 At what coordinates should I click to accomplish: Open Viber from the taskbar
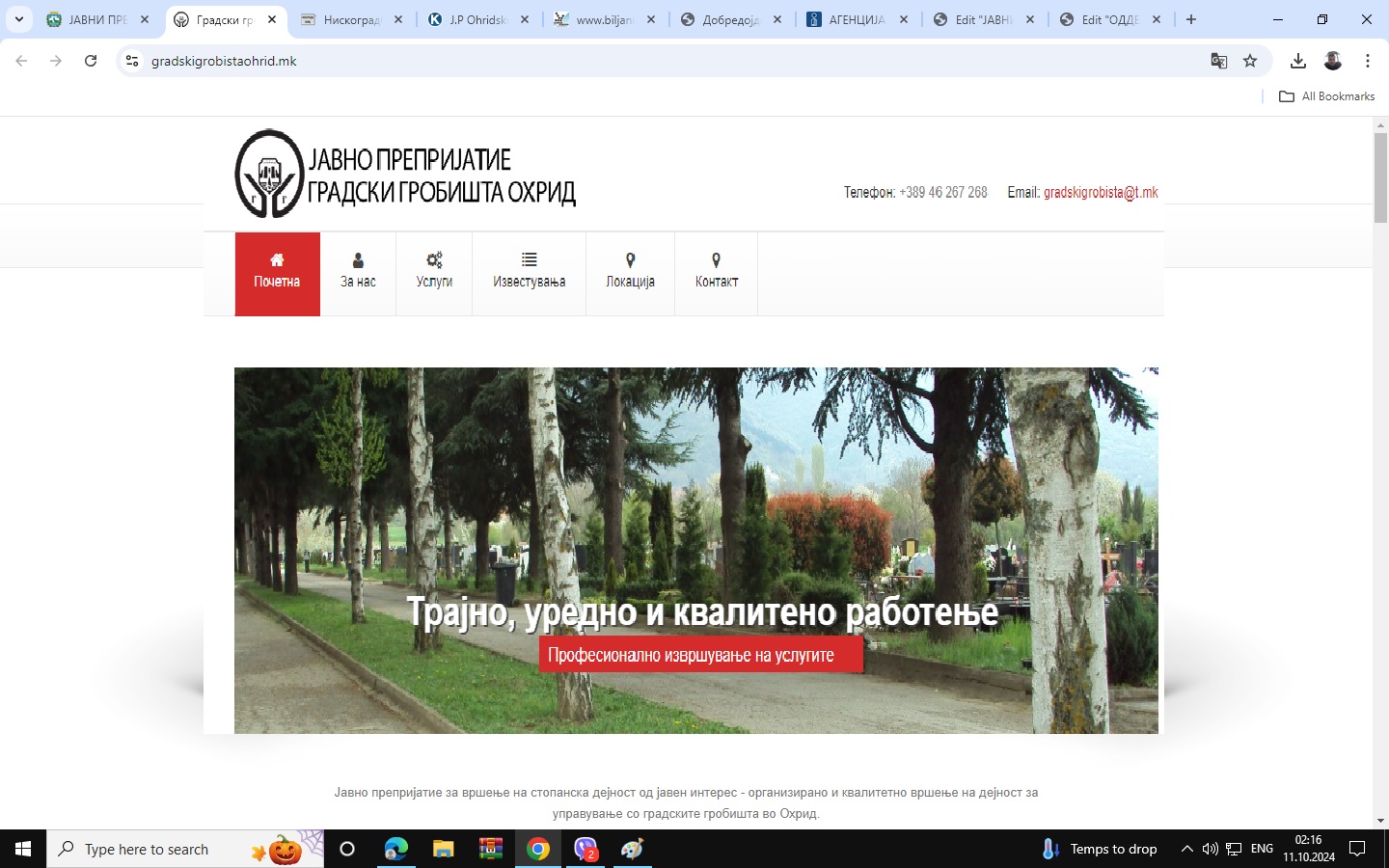point(586,849)
